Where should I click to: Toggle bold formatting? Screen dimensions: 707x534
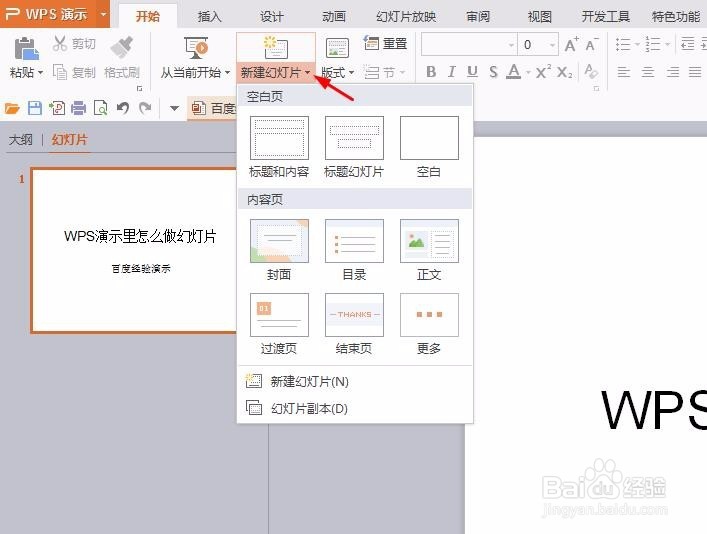(x=431, y=72)
